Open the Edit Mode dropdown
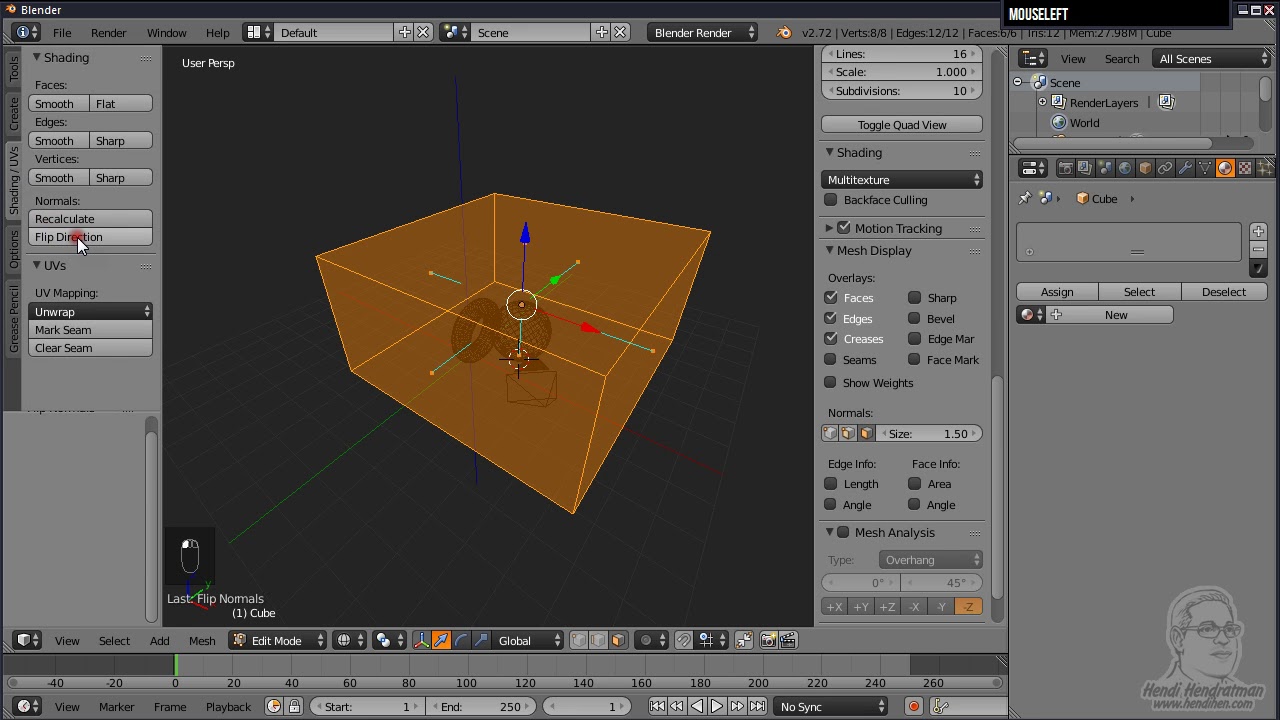This screenshot has width=1280, height=720. (x=279, y=640)
